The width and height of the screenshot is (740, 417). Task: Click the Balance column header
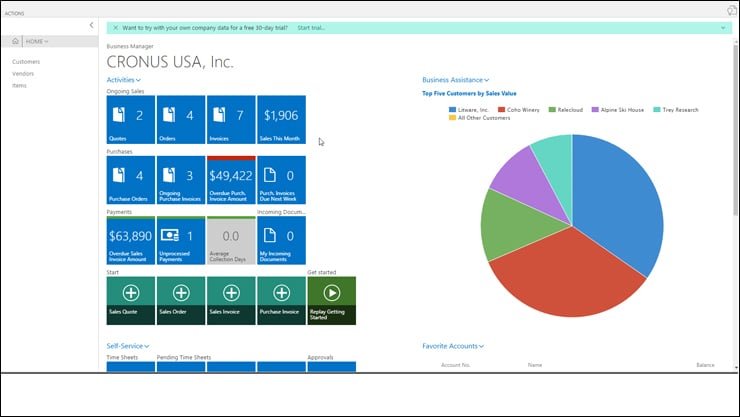(705, 365)
